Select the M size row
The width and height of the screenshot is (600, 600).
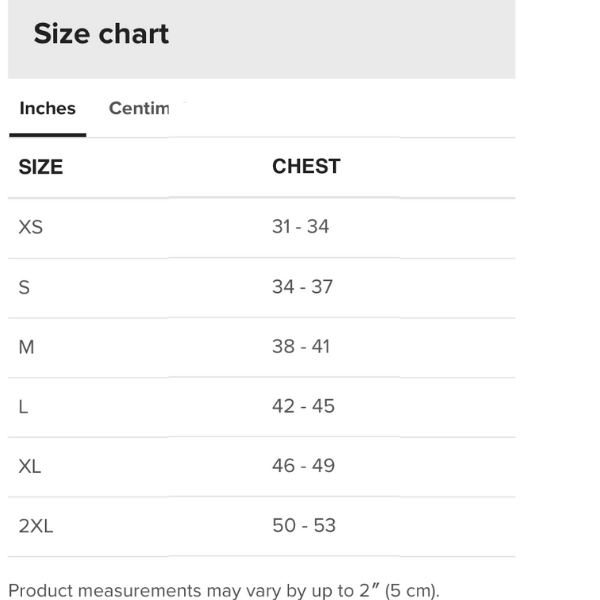[262, 348]
